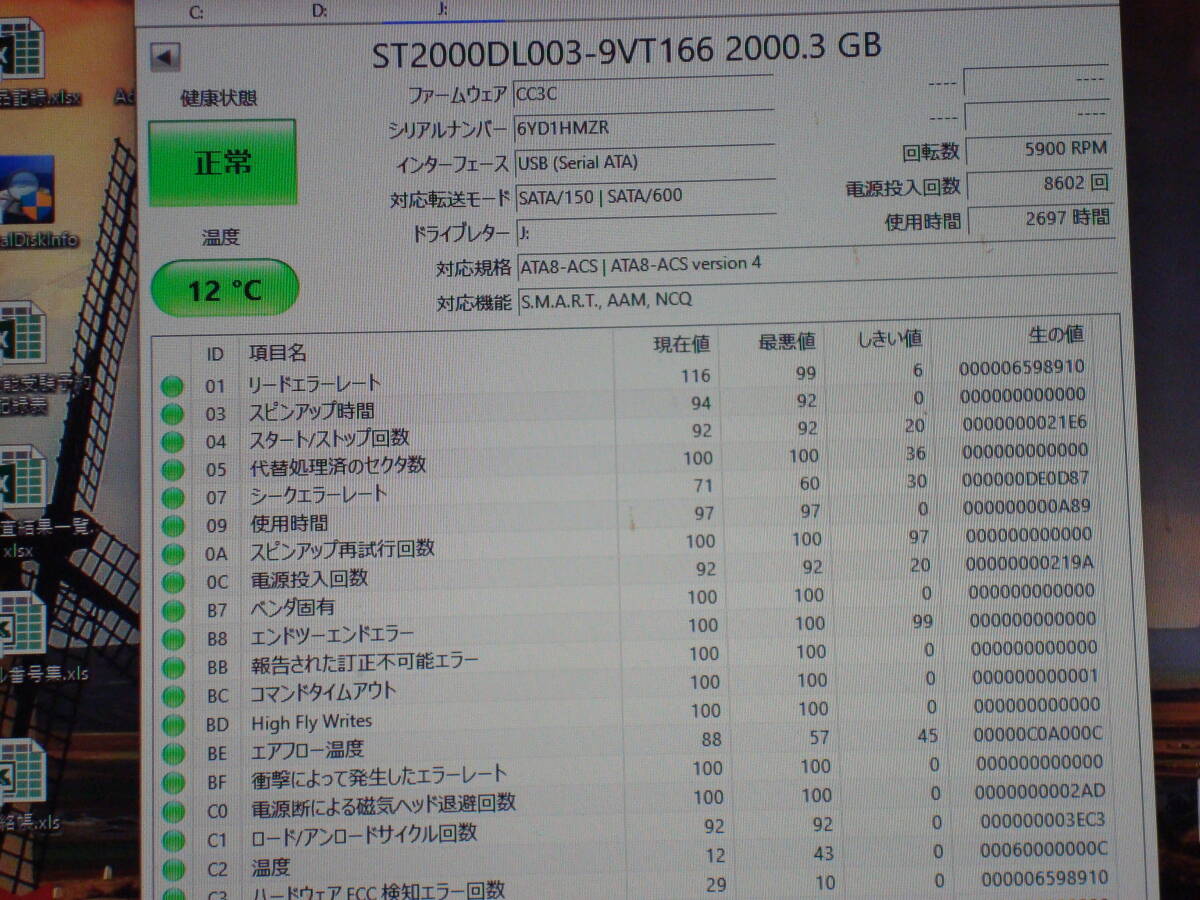
Task: Switch to the C: drive tab
Action: [196, 12]
